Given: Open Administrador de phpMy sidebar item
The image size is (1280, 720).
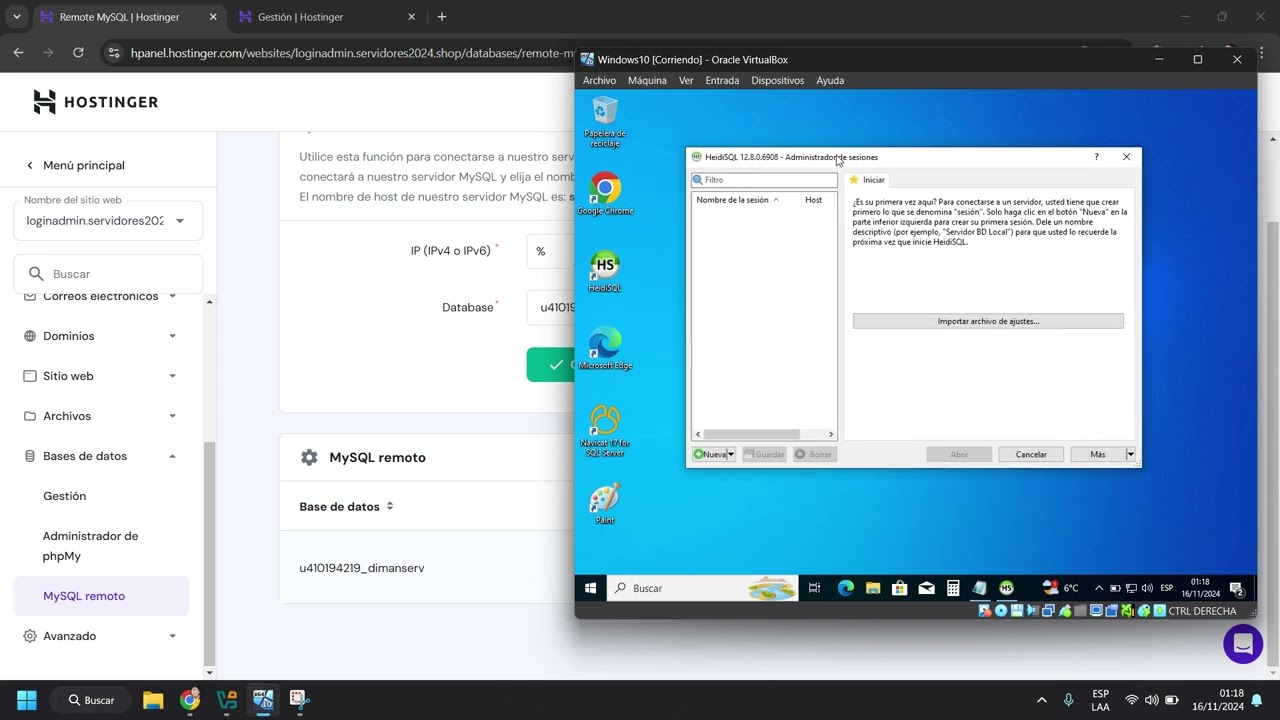Looking at the screenshot, I should point(90,546).
